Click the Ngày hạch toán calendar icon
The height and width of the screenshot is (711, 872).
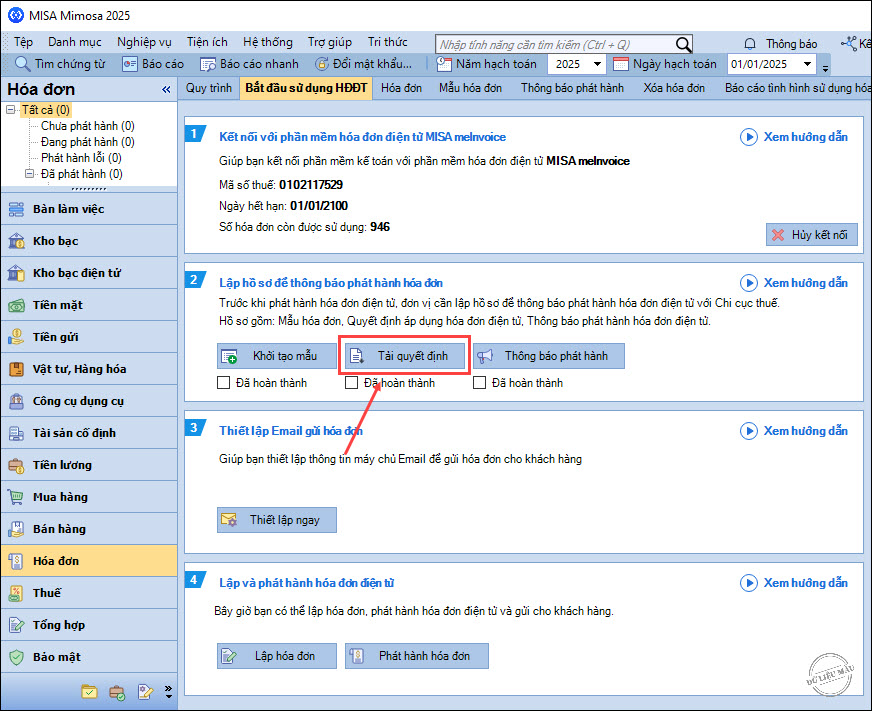621,64
